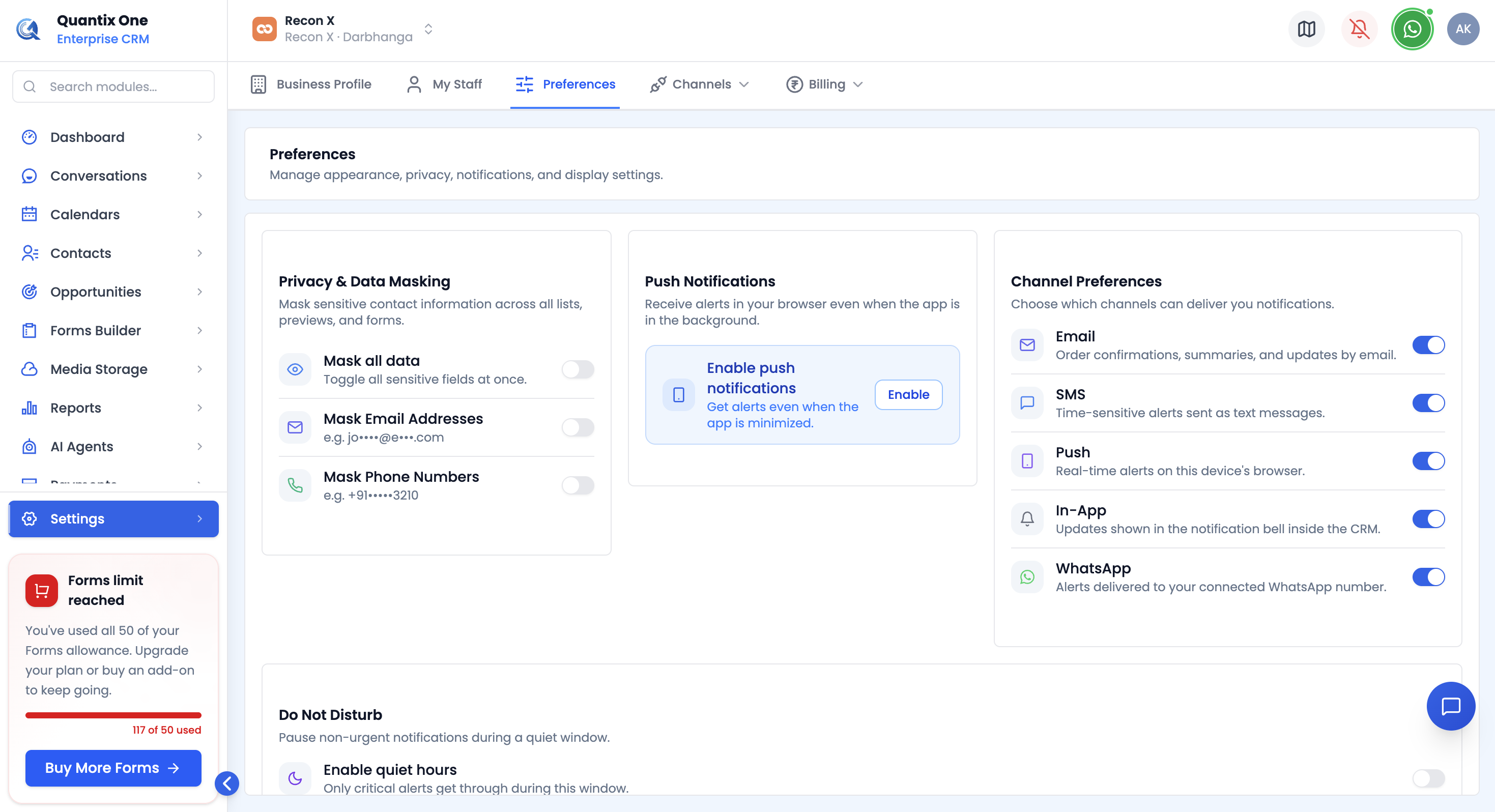This screenshot has height=812, width=1495.
Task: Click the Contacts person icon
Action: pyautogui.click(x=30, y=253)
